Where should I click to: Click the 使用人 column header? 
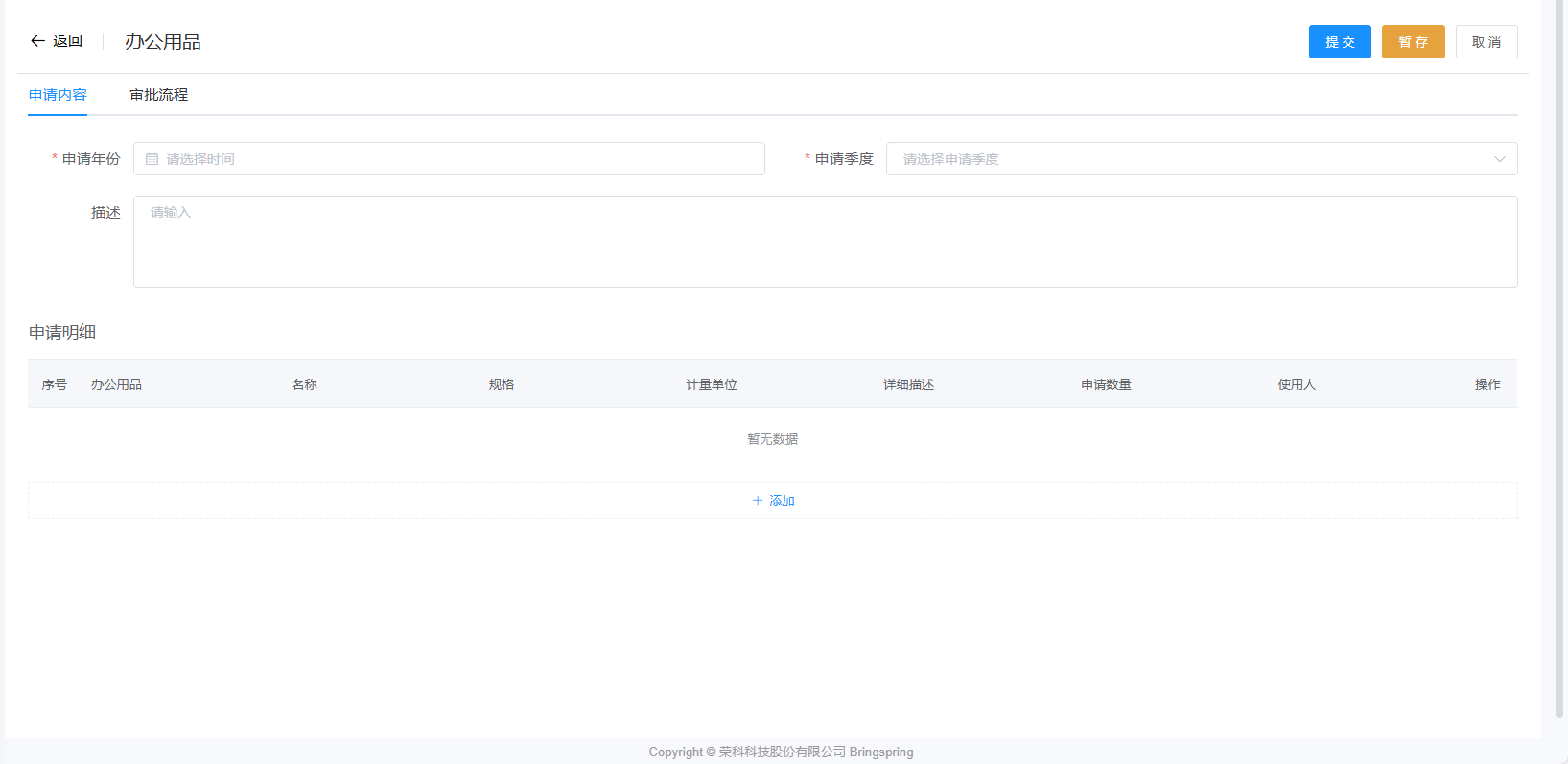pos(1297,384)
